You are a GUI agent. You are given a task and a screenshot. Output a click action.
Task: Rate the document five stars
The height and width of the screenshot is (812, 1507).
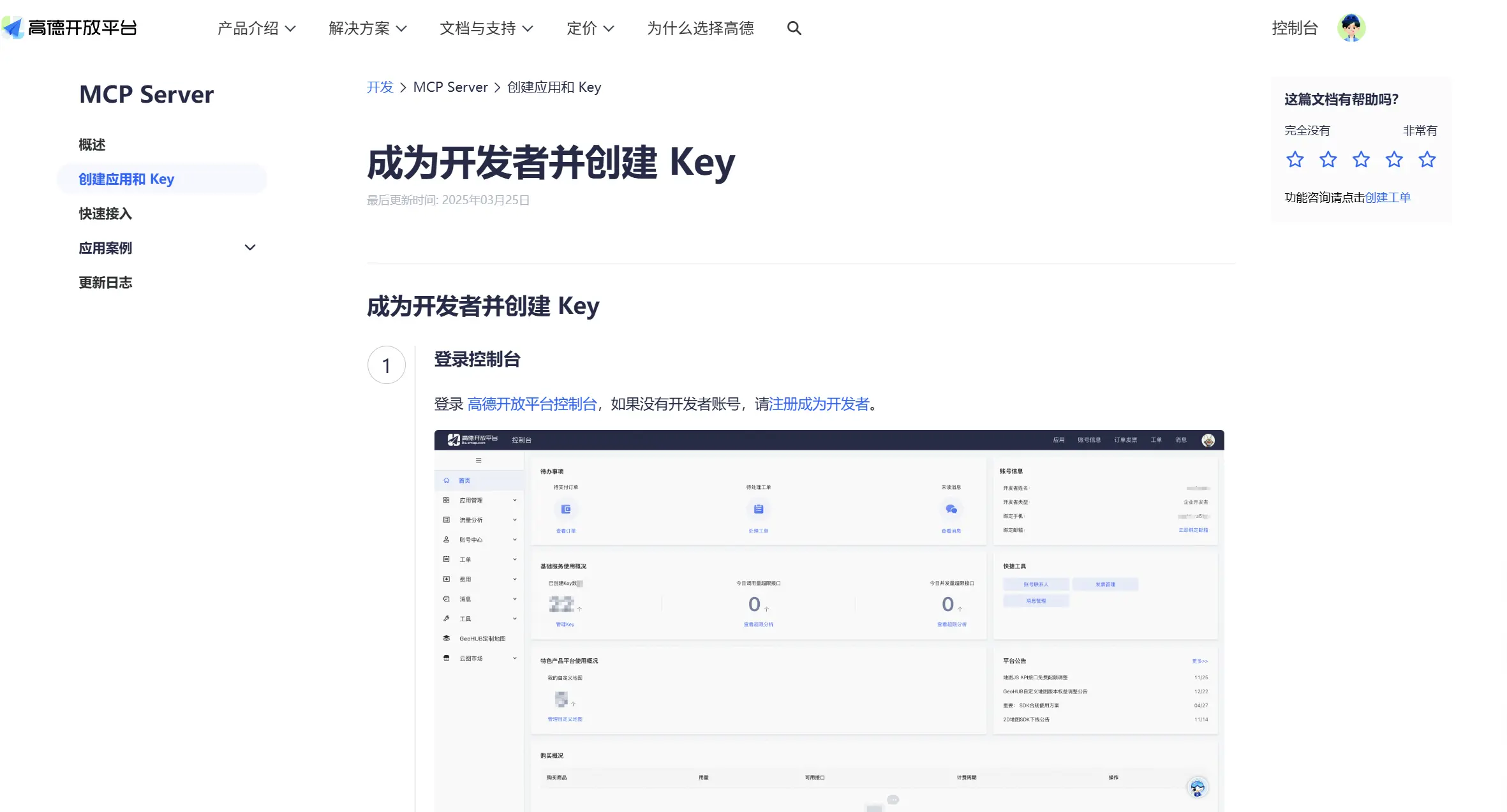click(1427, 159)
